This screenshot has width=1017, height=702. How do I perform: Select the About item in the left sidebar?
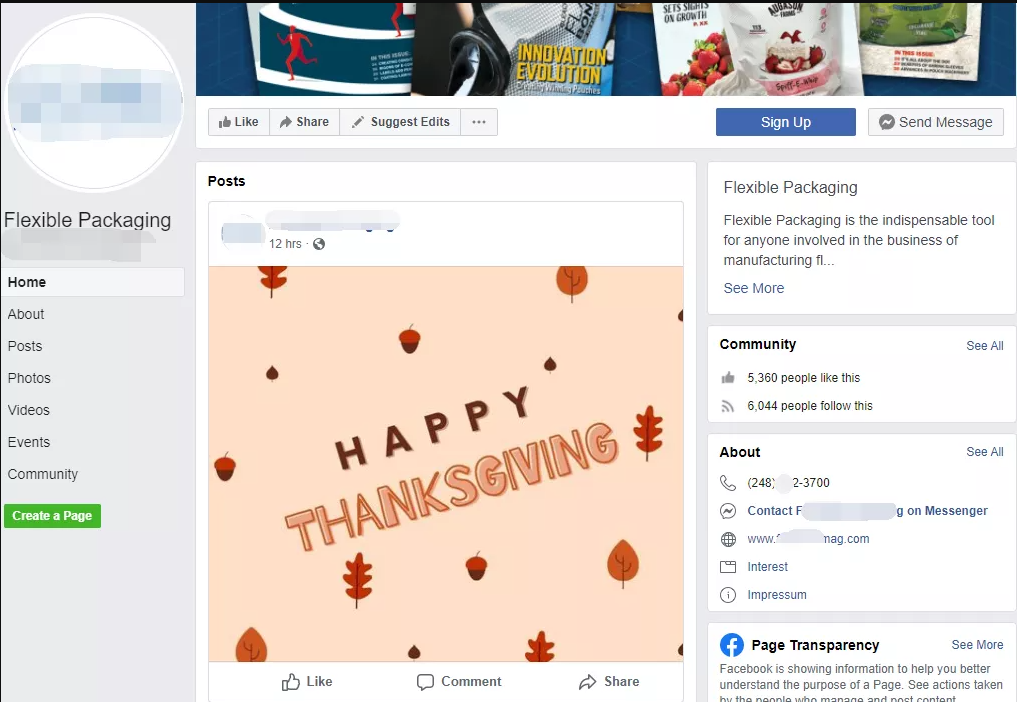click(x=26, y=314)
